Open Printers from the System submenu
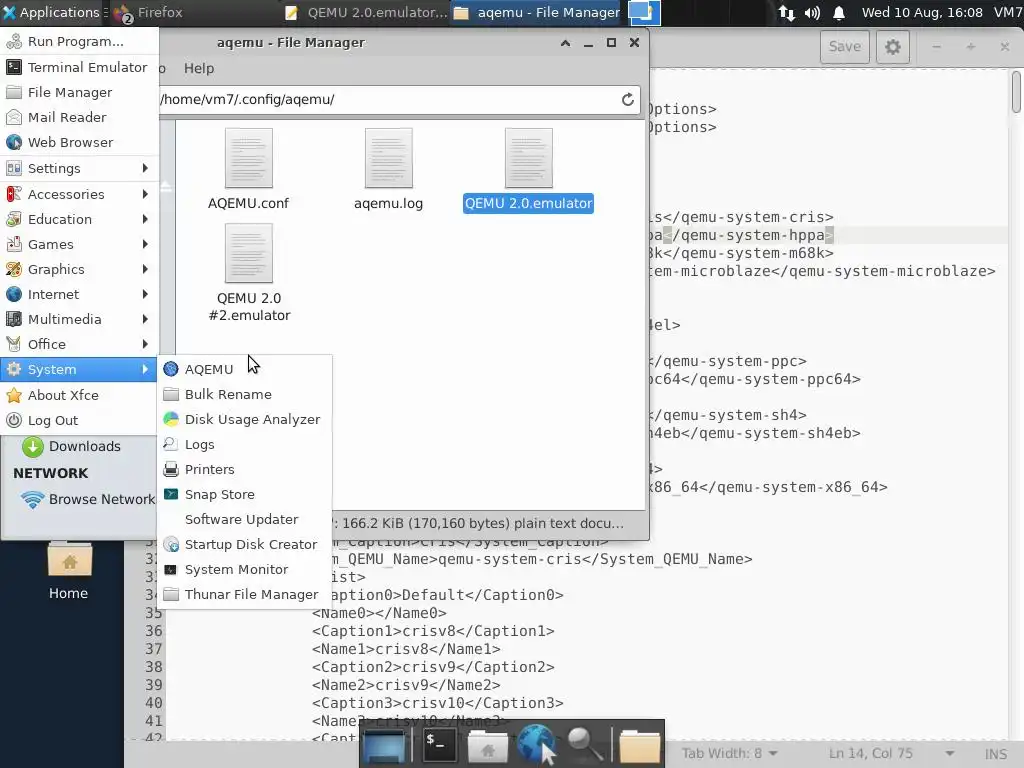This screenshot has width=1024, height=768. coord(244,470)
